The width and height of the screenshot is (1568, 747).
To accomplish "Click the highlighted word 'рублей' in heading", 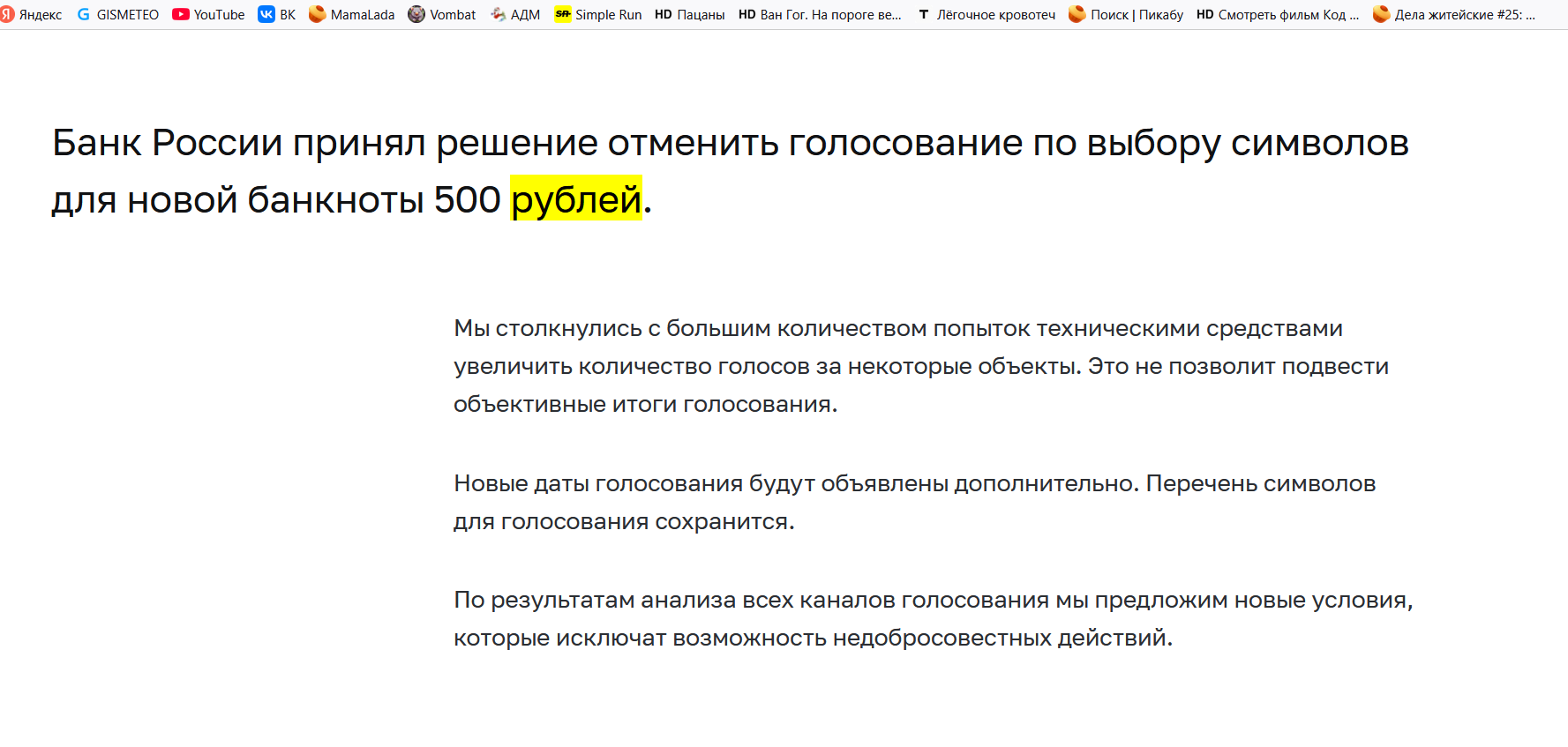I will tap(575, 199).
